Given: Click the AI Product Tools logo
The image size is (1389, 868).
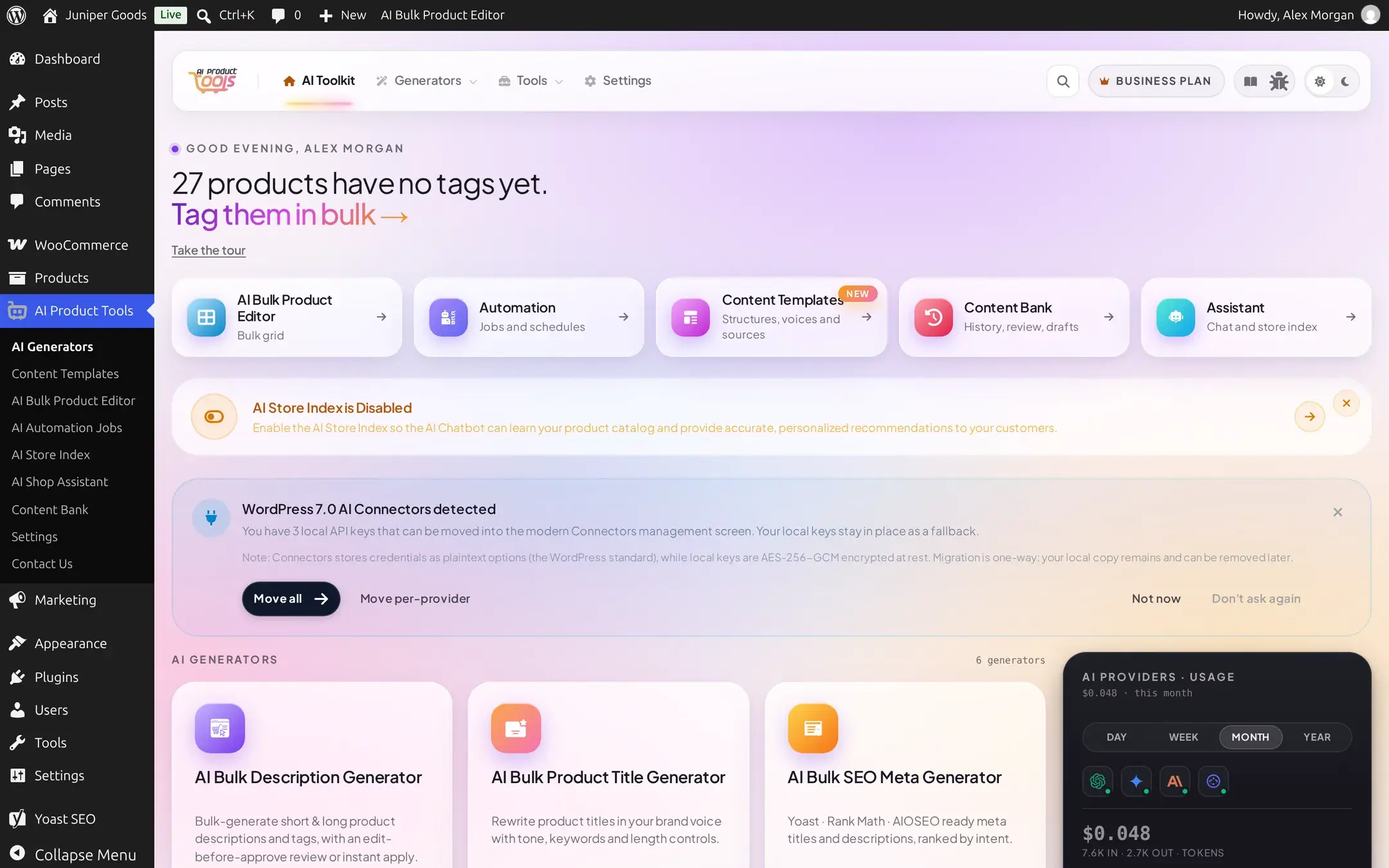Looking at the screenshot, I should click(213, 80).
